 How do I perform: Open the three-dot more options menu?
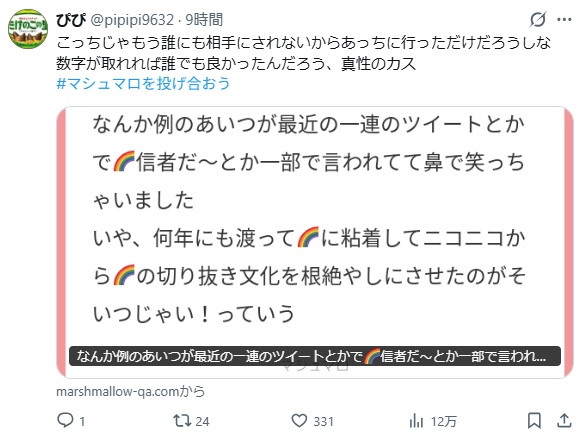[x=564, y=19]
